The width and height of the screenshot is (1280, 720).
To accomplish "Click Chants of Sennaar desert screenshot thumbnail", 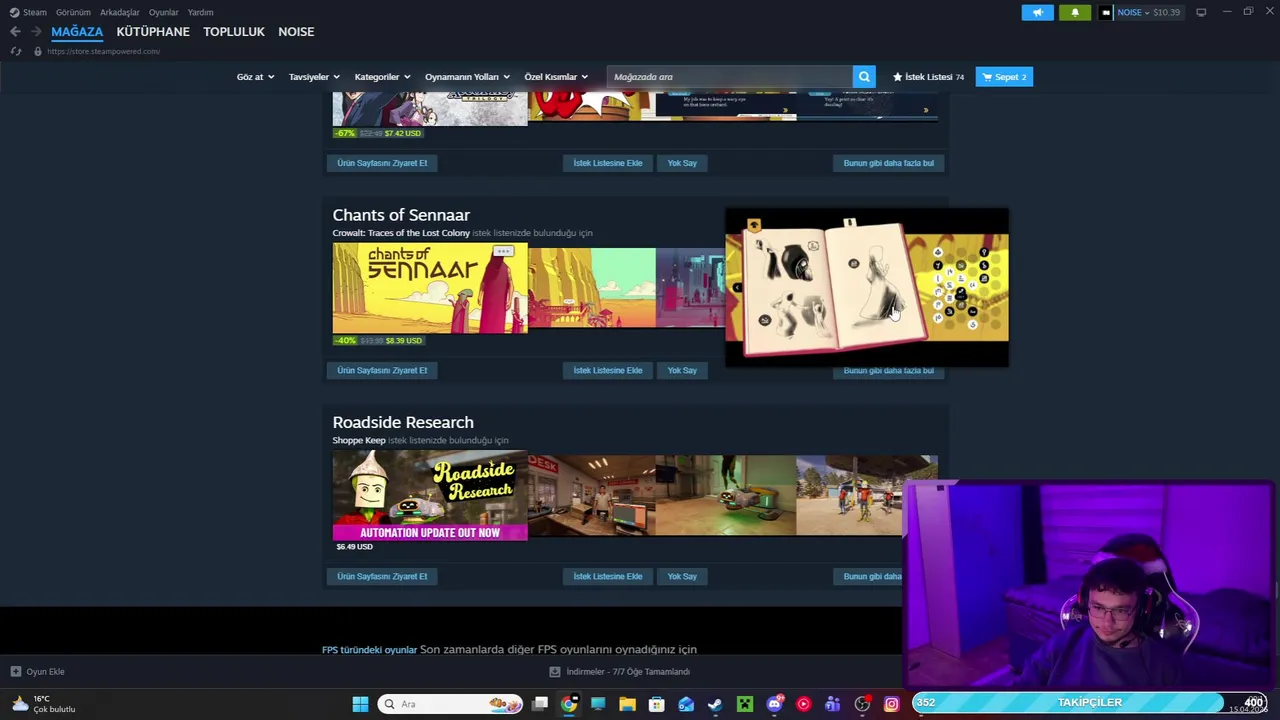I will click(591, 288).
